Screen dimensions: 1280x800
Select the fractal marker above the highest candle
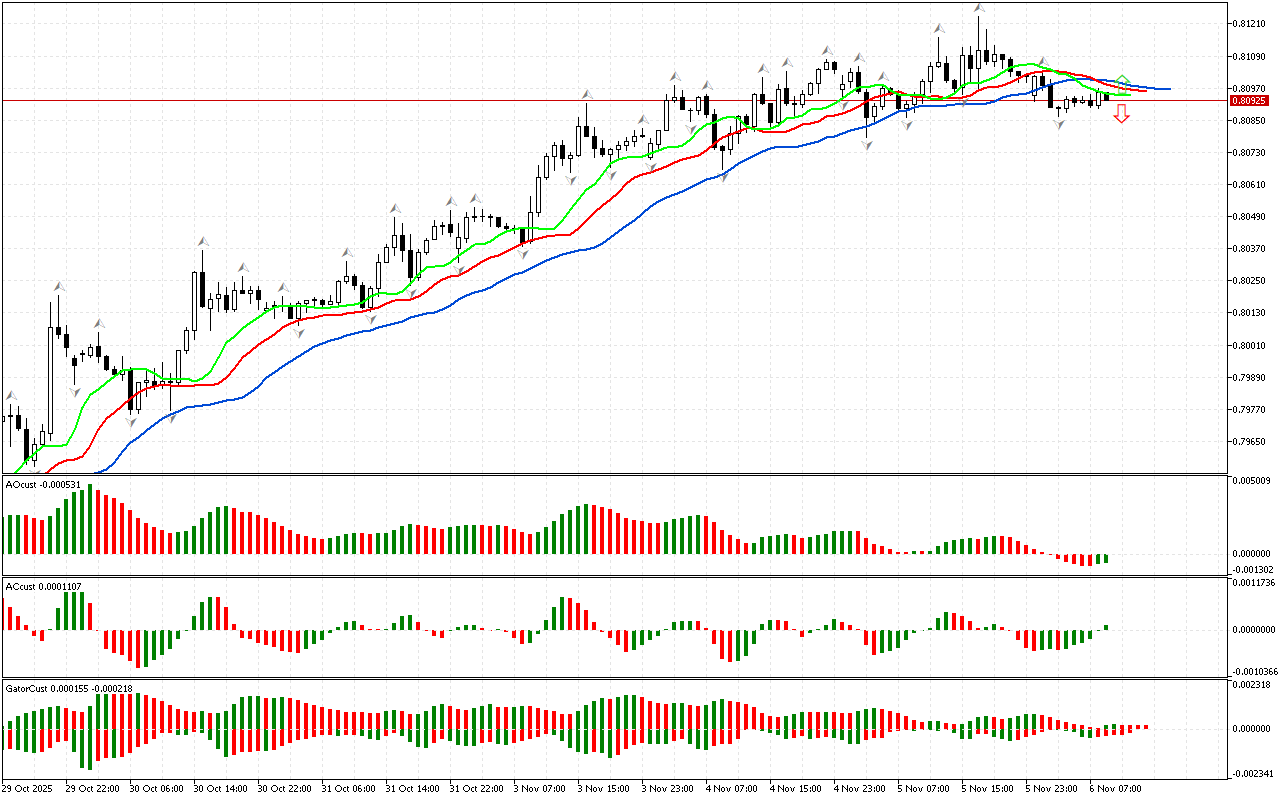click(x=980, y=9)
